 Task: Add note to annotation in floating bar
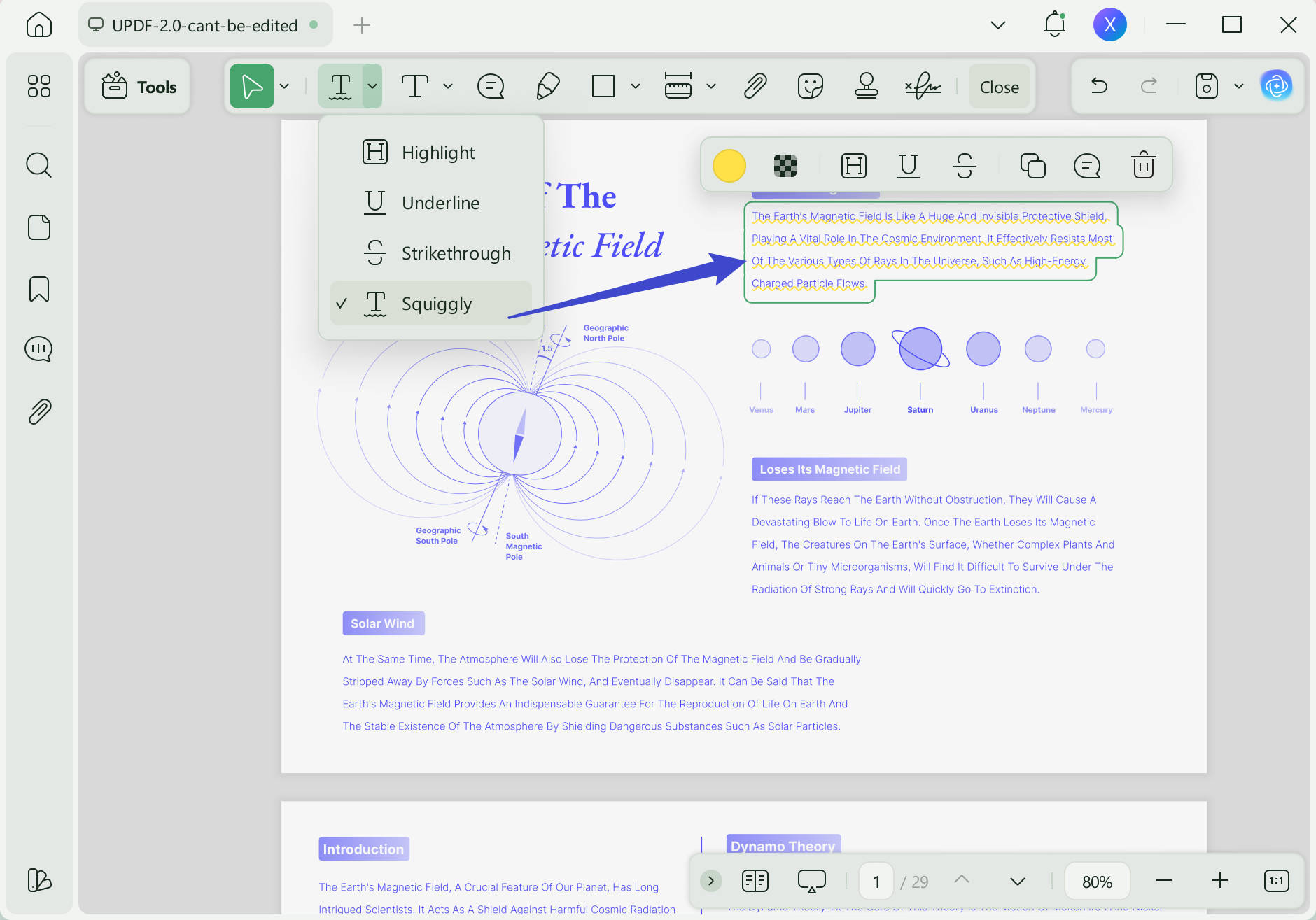[x=1087, y=166]
